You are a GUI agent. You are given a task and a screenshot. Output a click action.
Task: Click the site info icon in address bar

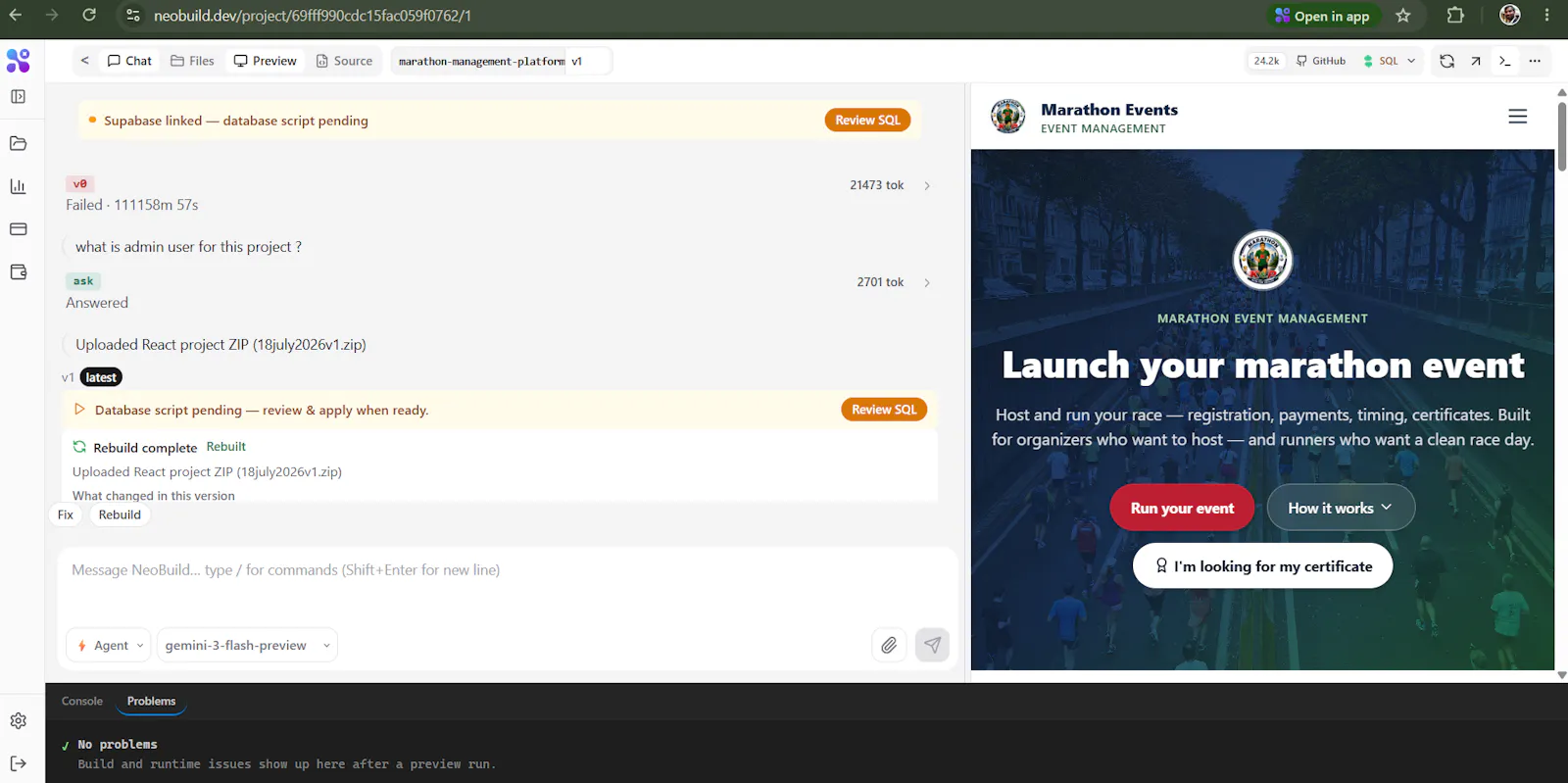pyautogui.click(x=133, y=16)
